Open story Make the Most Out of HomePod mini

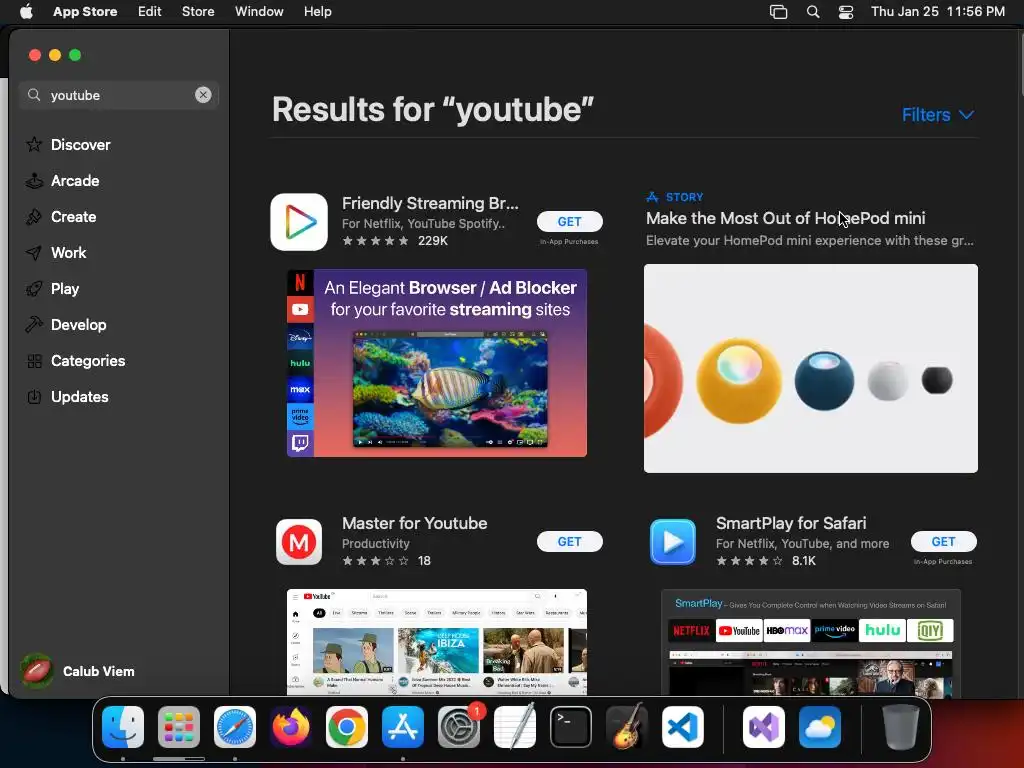786,218
